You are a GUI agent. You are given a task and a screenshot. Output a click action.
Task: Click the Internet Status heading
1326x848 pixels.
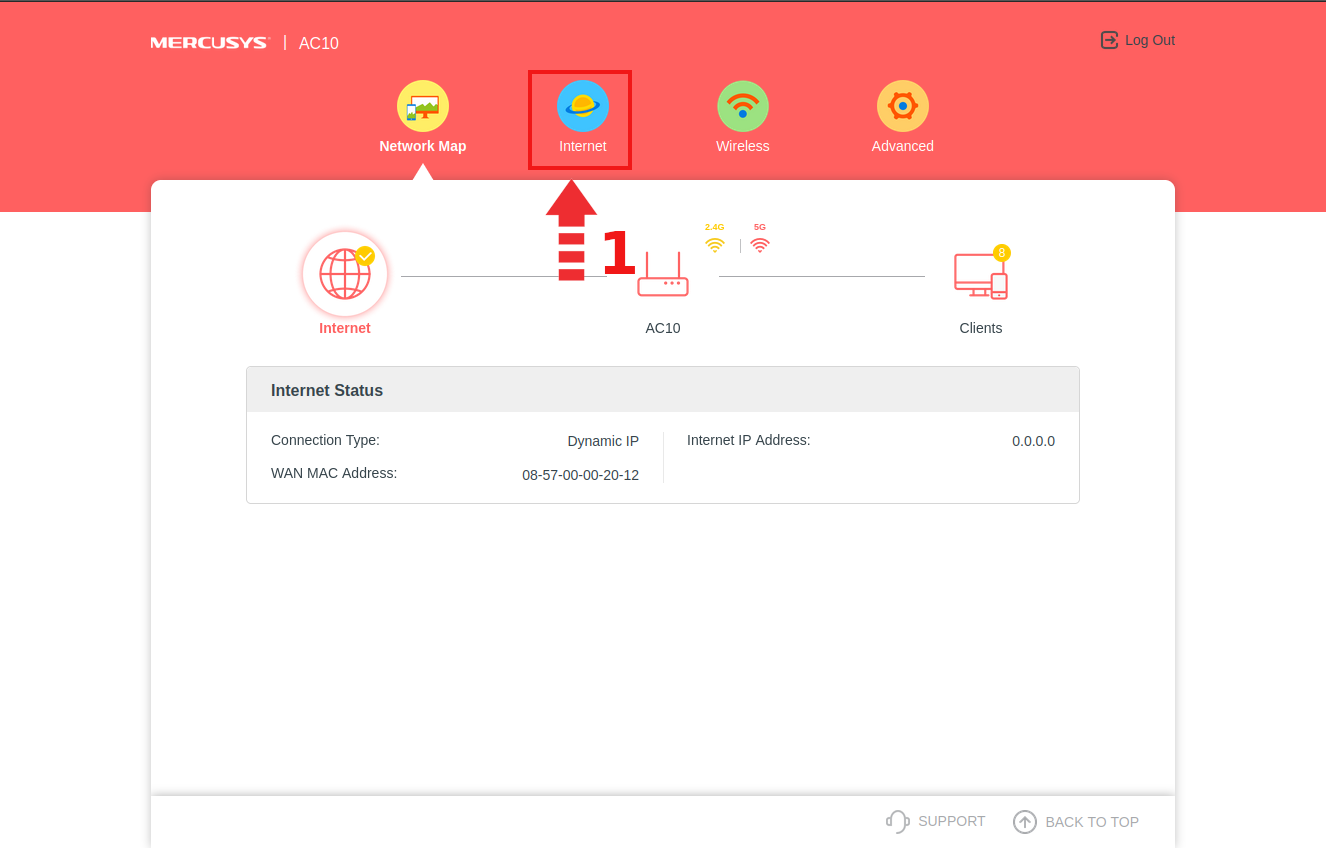(x=327, y=391)
